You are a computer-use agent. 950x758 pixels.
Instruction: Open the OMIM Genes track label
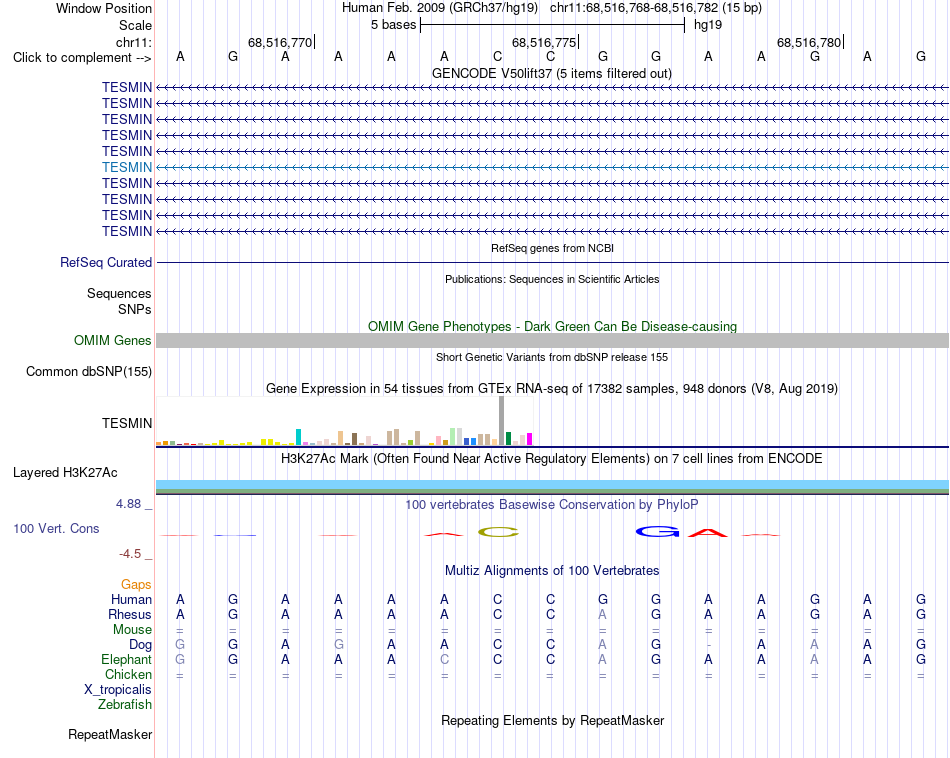[112, 341]
